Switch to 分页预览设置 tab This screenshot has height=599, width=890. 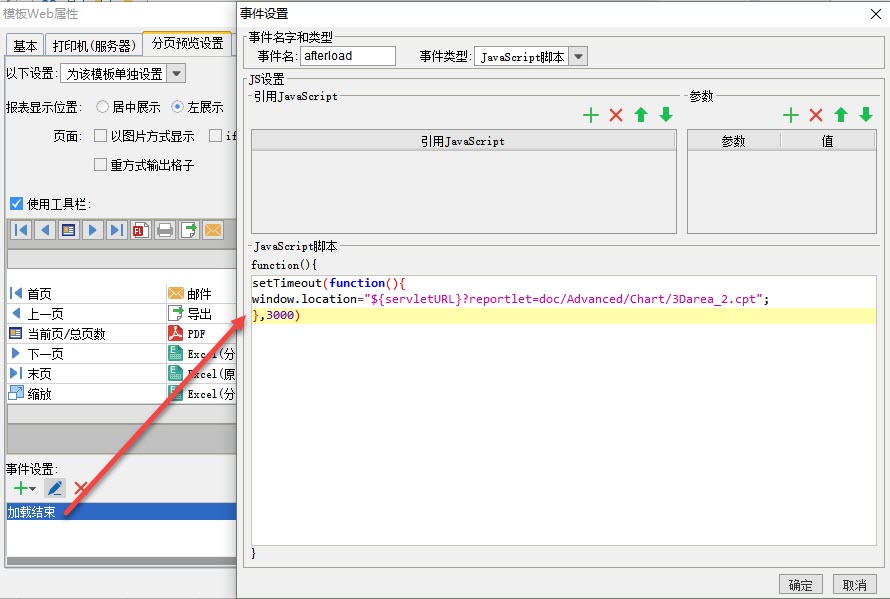[x=187, y=43]
